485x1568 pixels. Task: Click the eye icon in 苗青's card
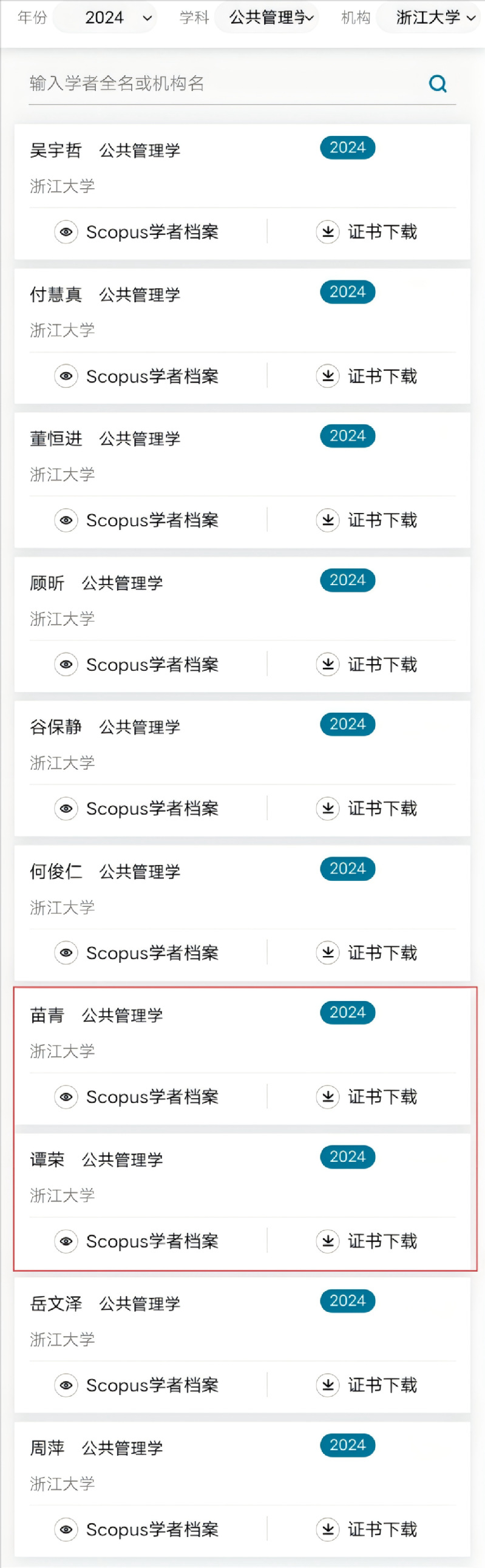(66, 1097)
